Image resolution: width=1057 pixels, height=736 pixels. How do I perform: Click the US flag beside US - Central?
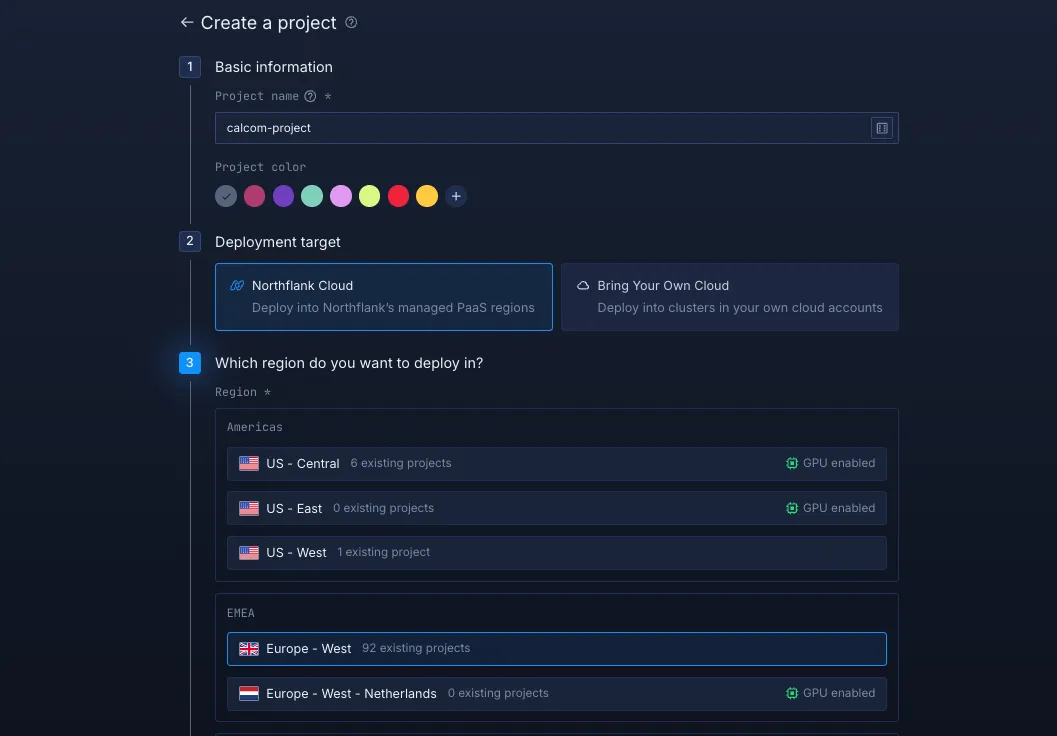(249, 464)
